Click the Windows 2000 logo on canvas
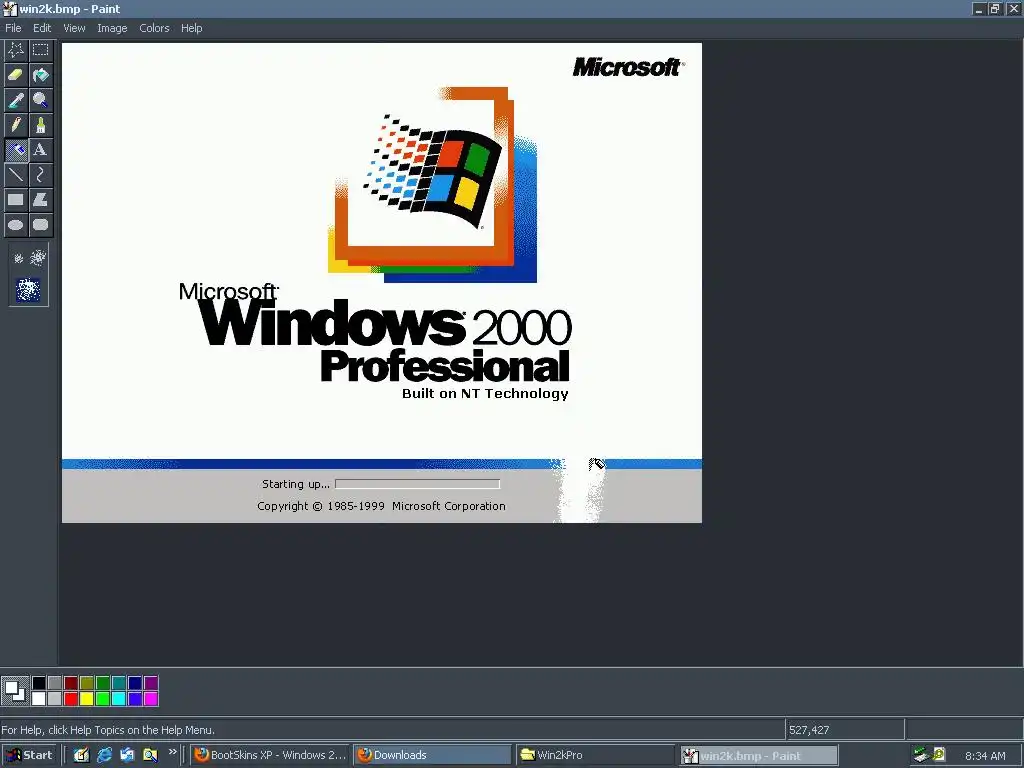The height and width of the screenshot is (768, 1024). pos(432,184)
